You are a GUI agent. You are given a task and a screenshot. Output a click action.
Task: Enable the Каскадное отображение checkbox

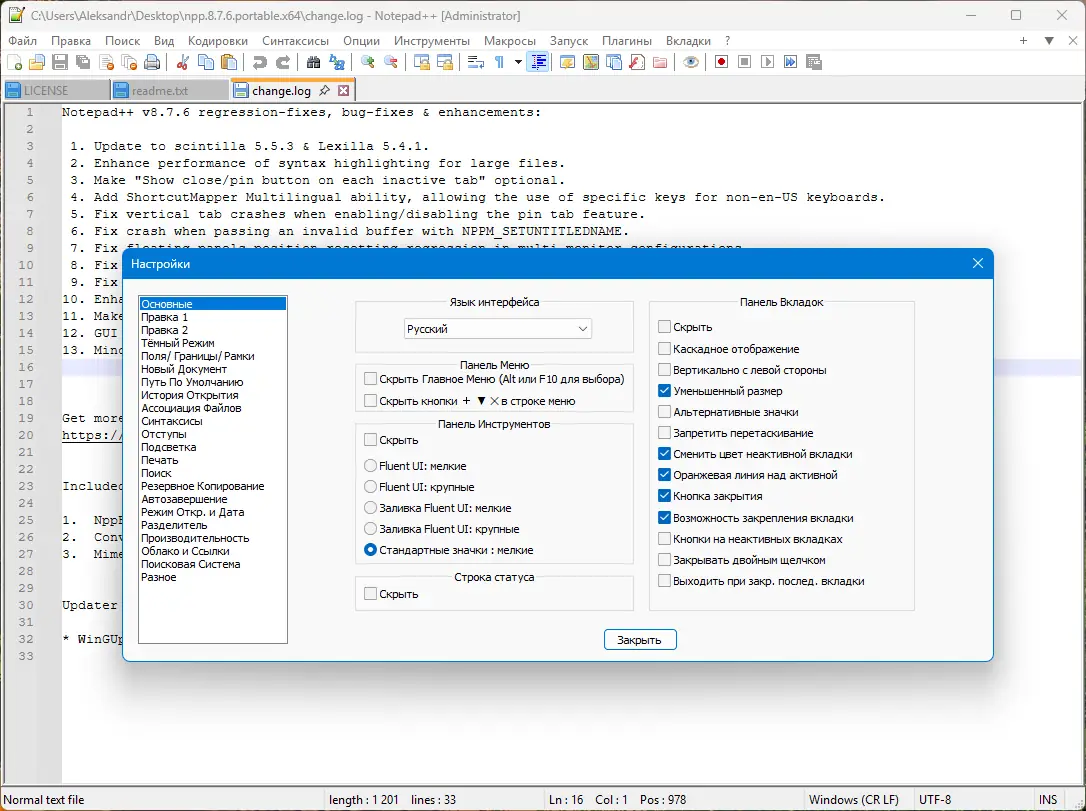[x=665, y=349]
